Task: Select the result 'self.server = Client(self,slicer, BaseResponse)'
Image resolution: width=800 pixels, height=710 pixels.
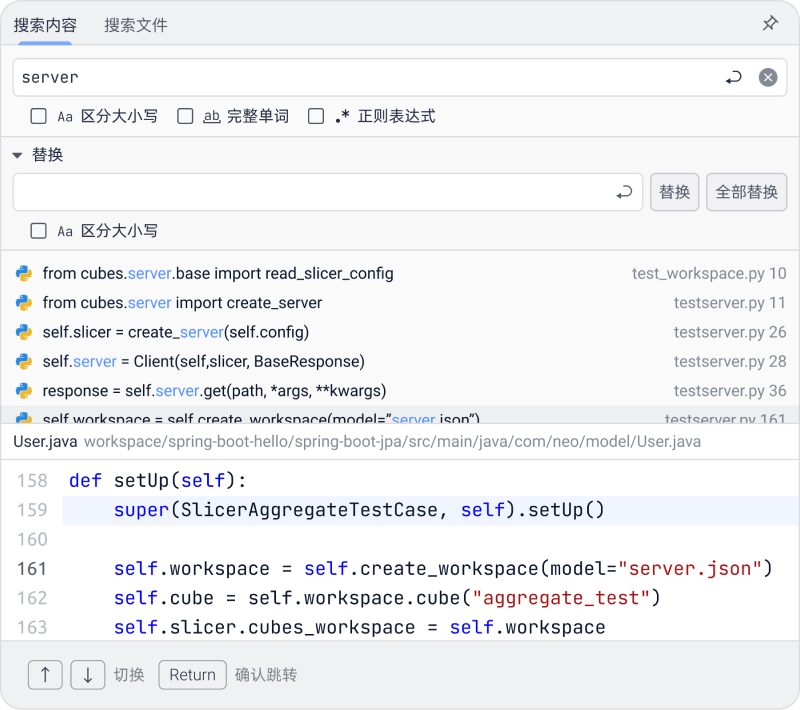Action: (x=400, y=362)
